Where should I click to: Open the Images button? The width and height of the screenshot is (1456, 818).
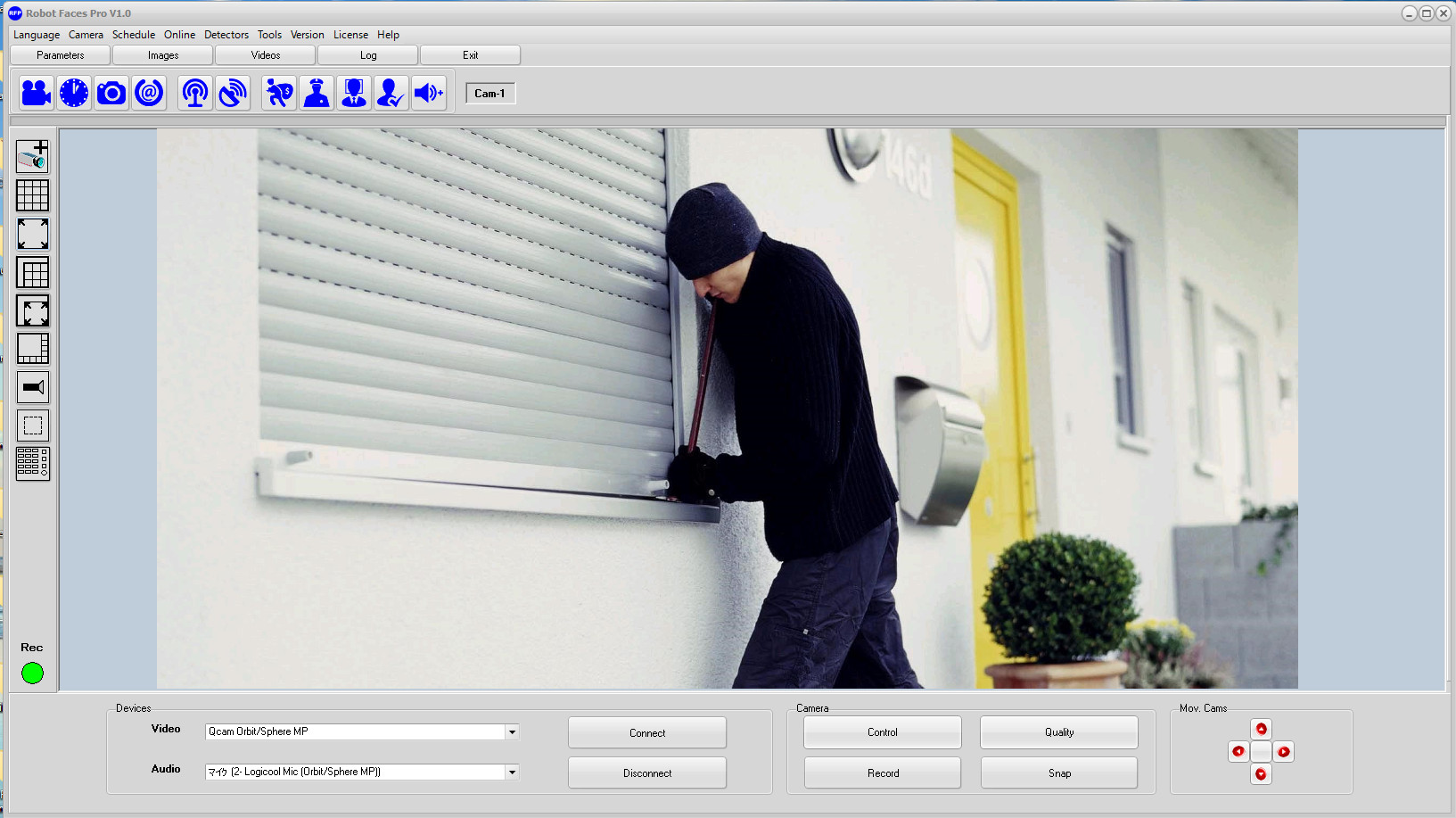pos(163,55)
